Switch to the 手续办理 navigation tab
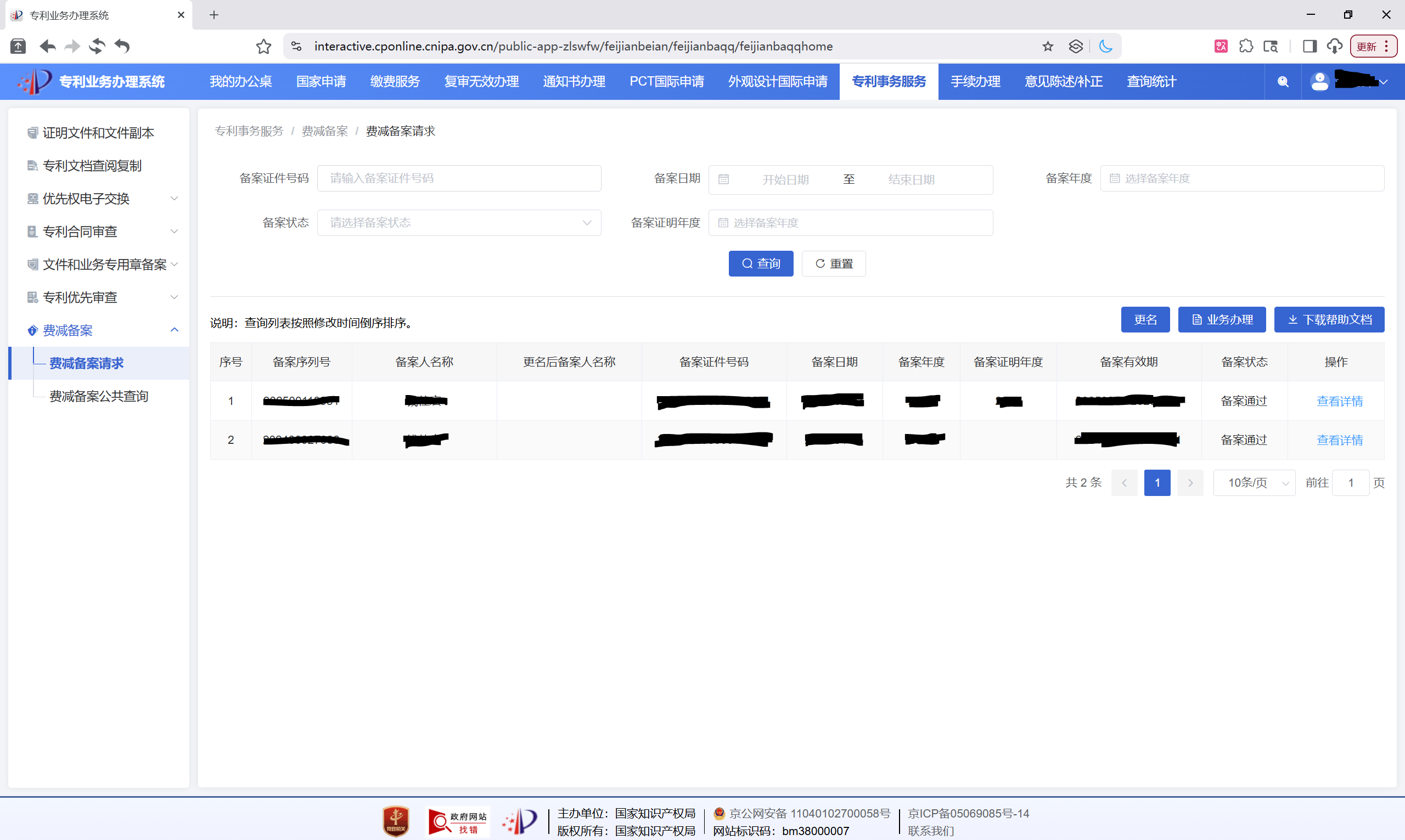 pos(975,82)
